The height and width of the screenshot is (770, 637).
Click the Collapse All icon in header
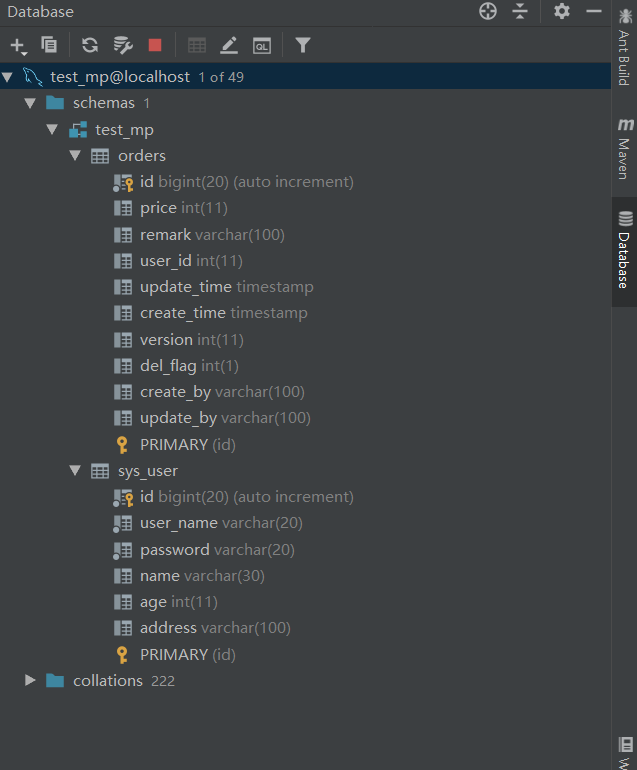click(x=520, y=11)
